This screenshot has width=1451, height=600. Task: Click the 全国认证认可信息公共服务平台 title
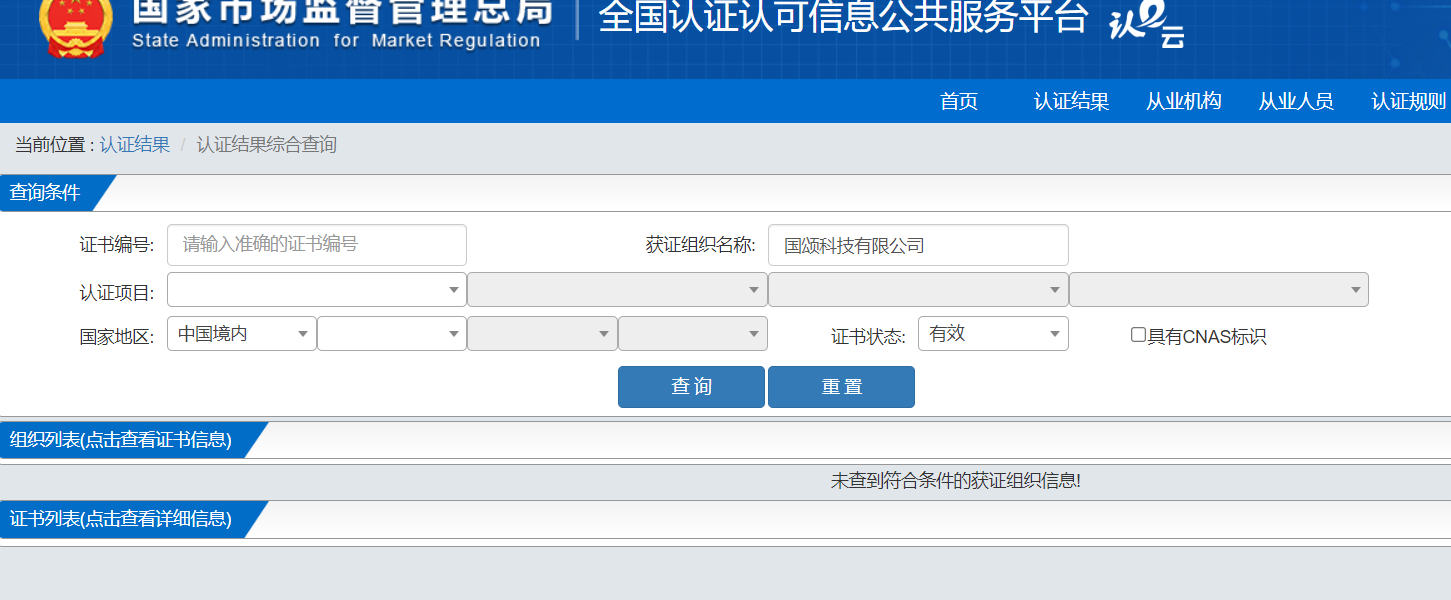point(843,16)
